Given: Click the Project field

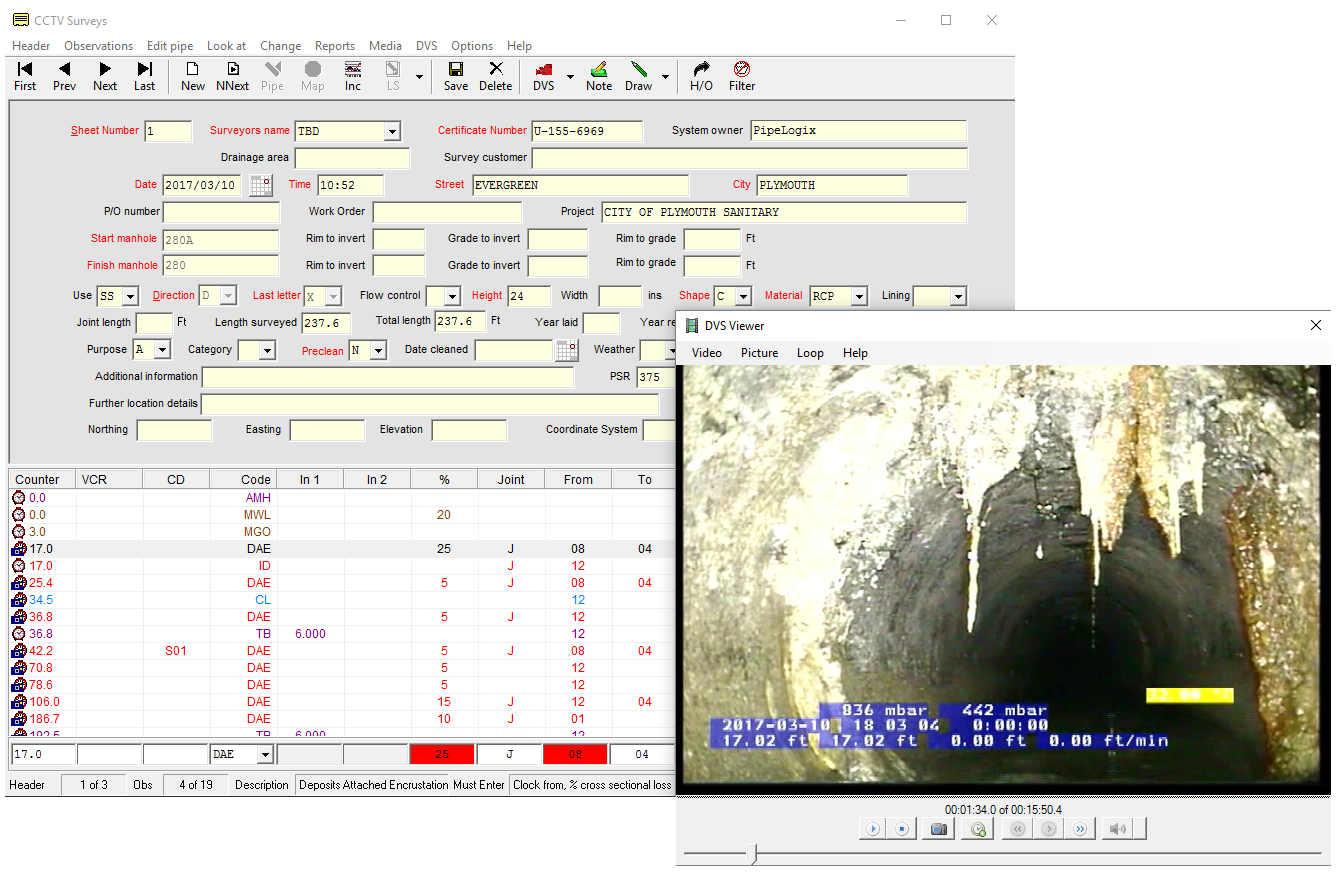Looking at the screenshot, I should coord(784,212).
